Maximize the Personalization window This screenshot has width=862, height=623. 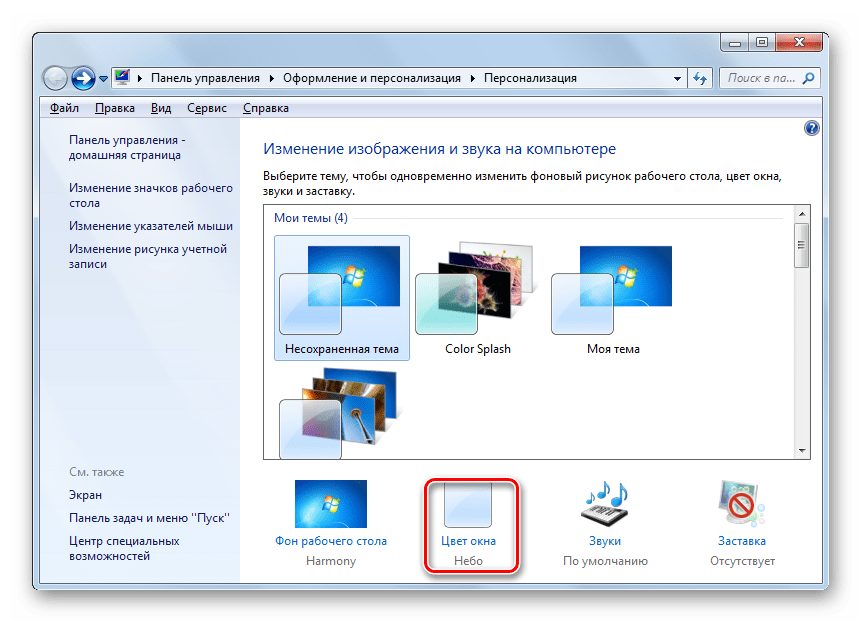click(762, 42)
